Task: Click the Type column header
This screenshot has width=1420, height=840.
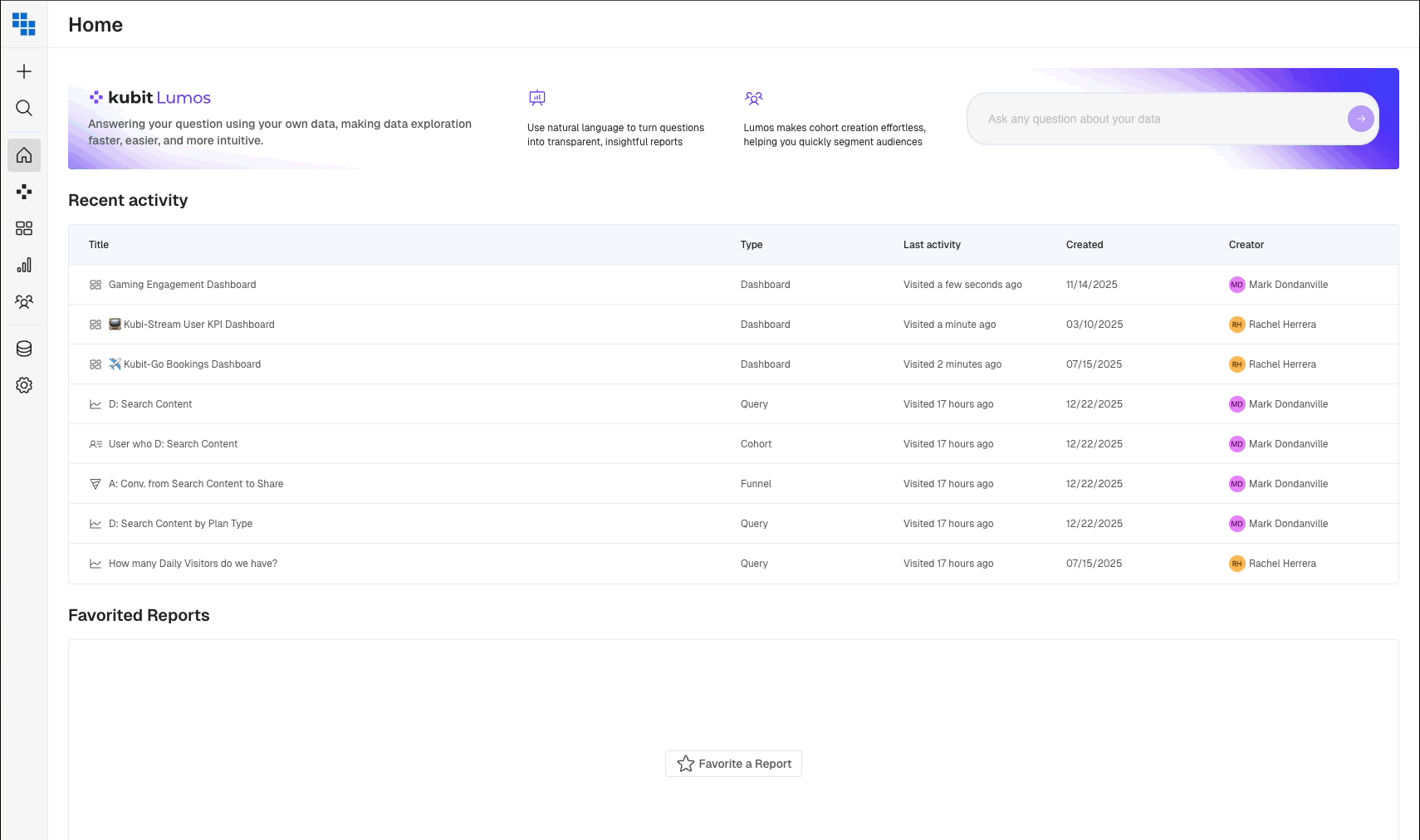Action: click(752, 245)
